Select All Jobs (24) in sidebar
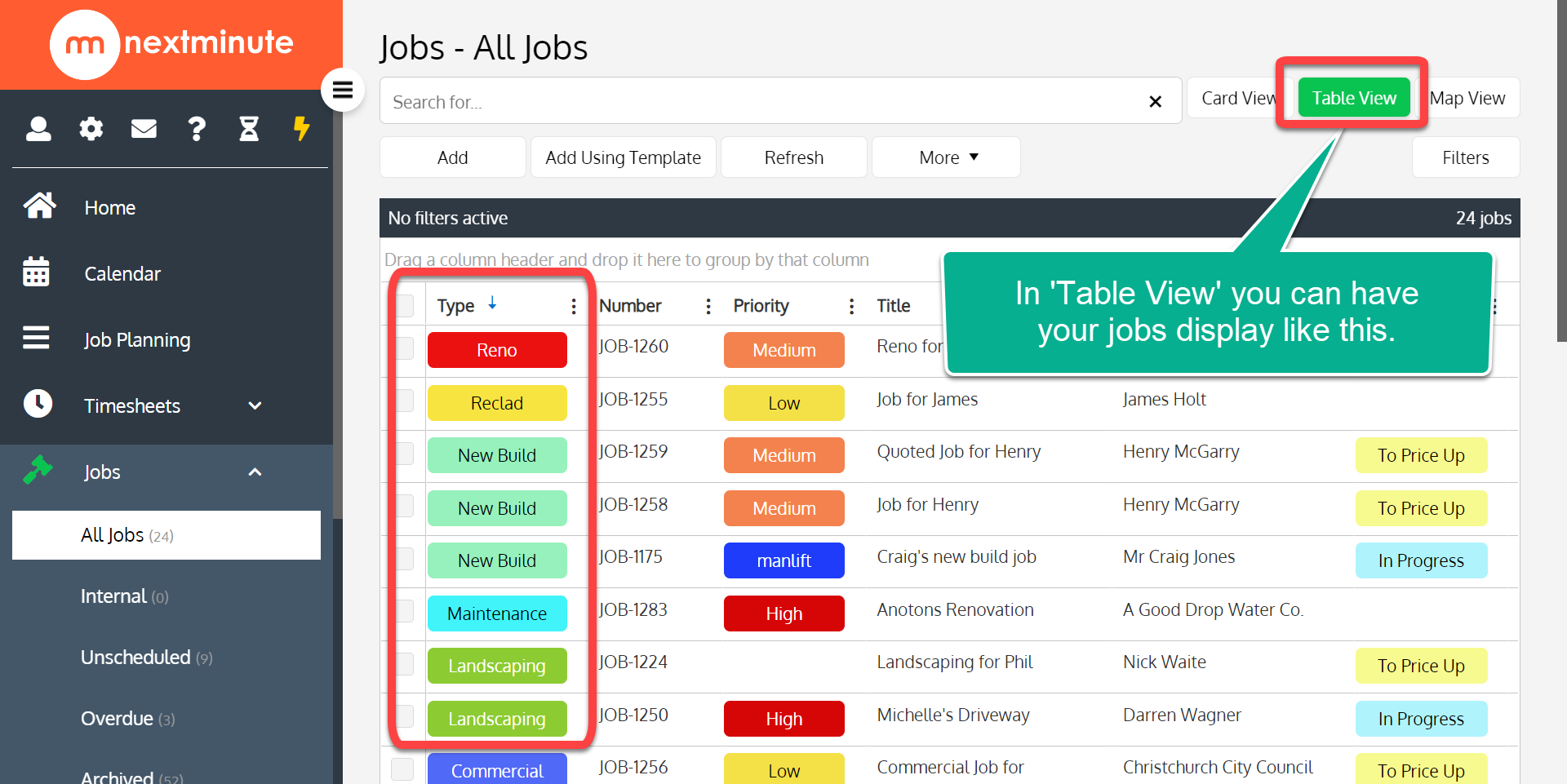This screenshot has height=784, width=1567. point(166,535)
